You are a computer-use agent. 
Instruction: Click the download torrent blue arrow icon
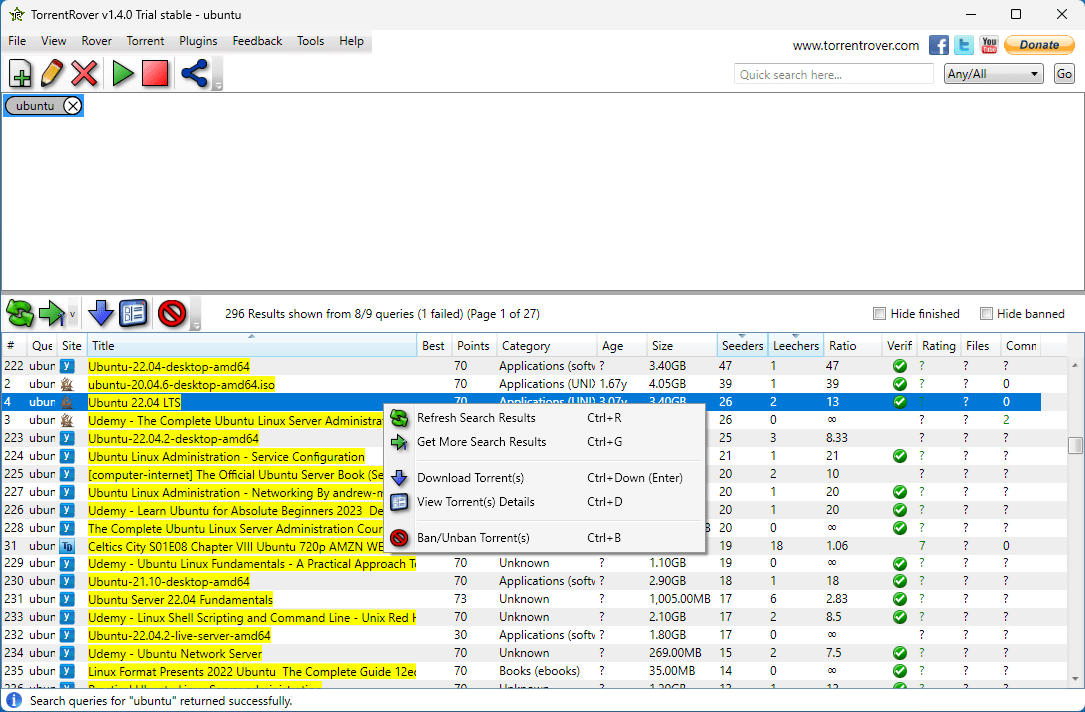101,313
